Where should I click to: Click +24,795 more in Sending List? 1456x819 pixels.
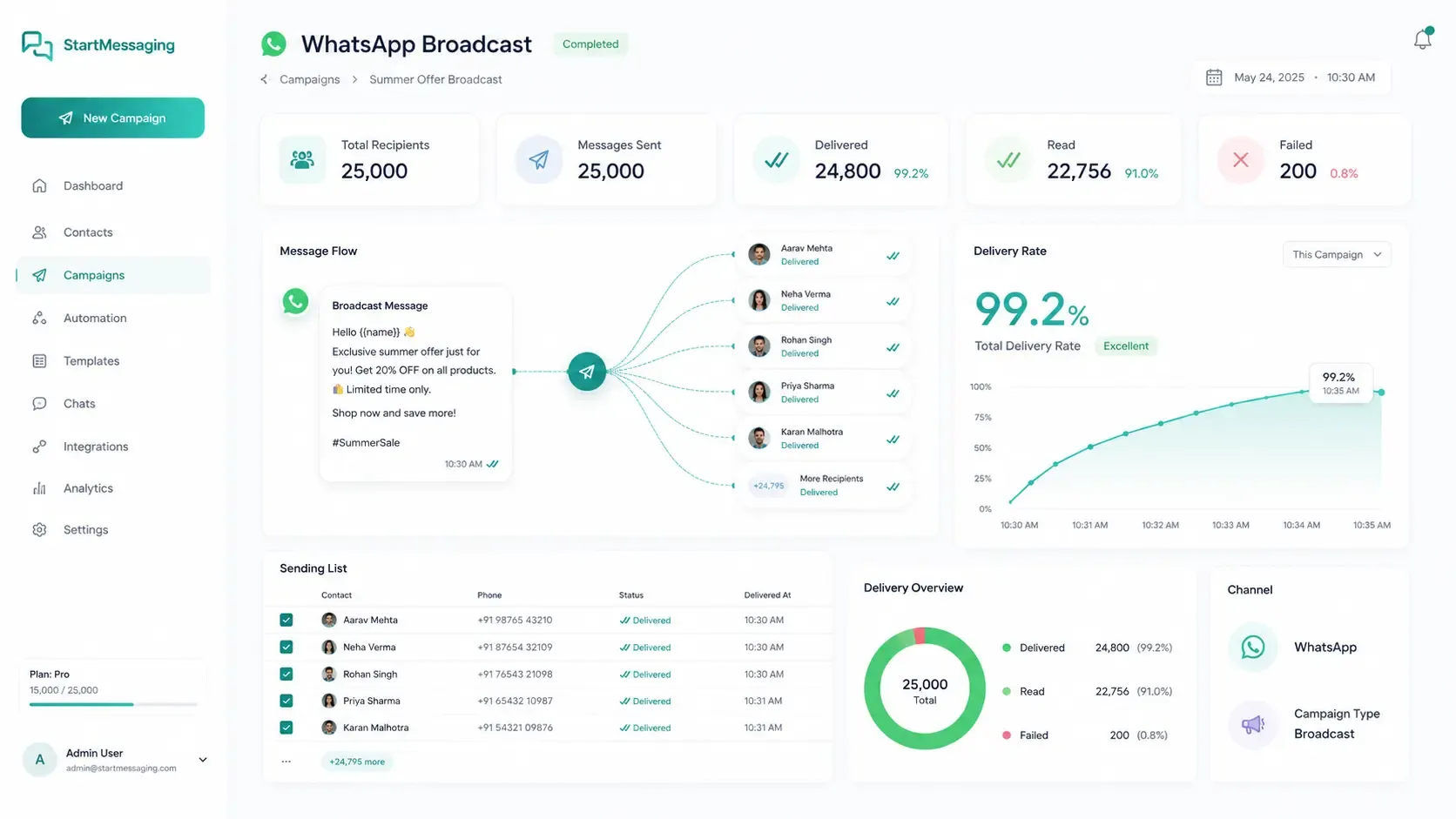[x=357, y=762]
